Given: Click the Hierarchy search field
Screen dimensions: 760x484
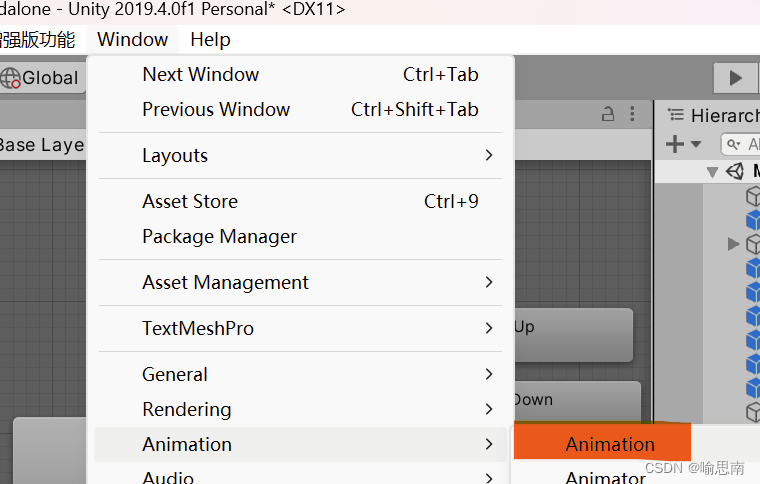Looking at the screenshot, I should [x=741, y=144].
